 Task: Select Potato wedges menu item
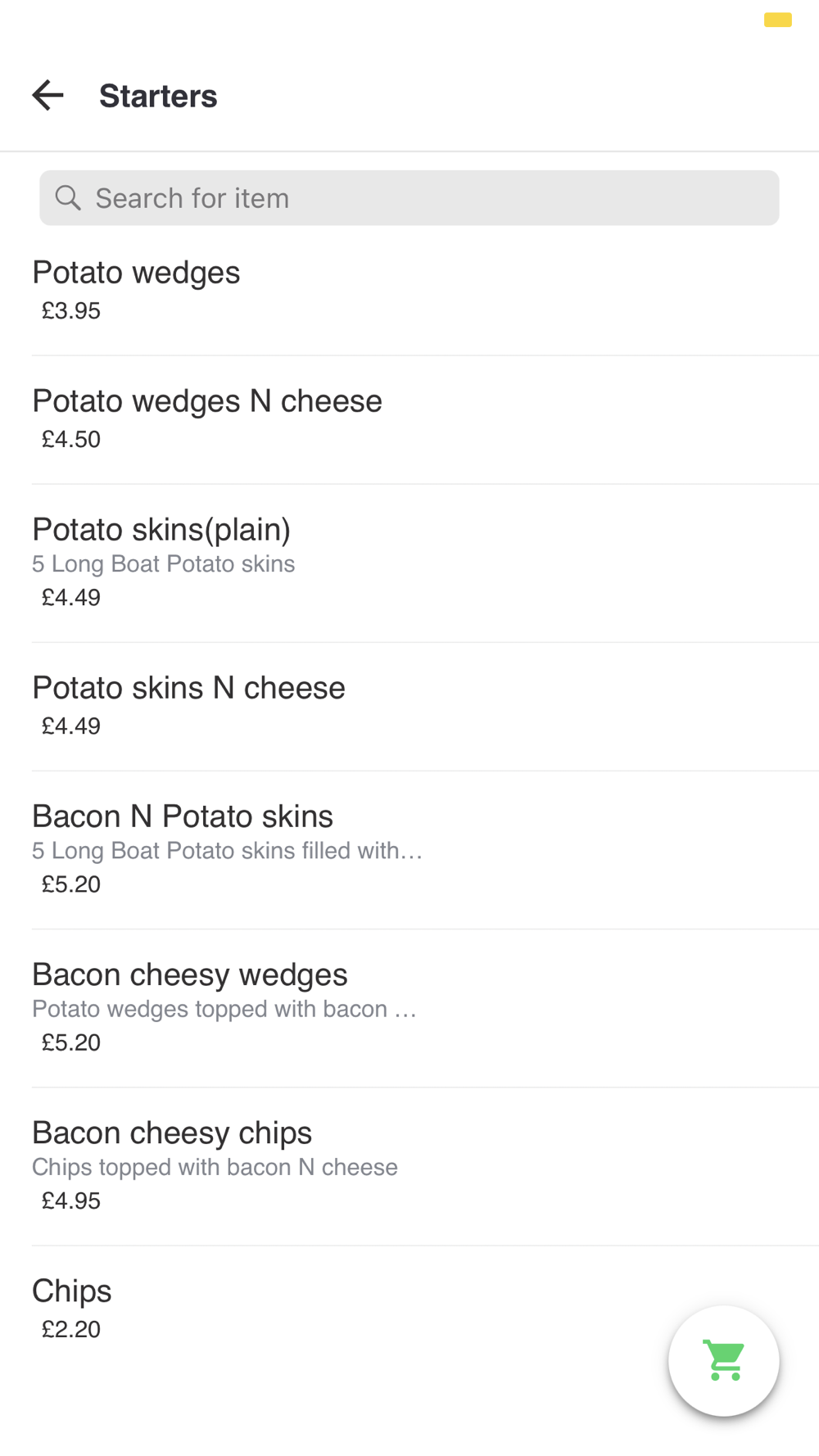tap(136, 273)
